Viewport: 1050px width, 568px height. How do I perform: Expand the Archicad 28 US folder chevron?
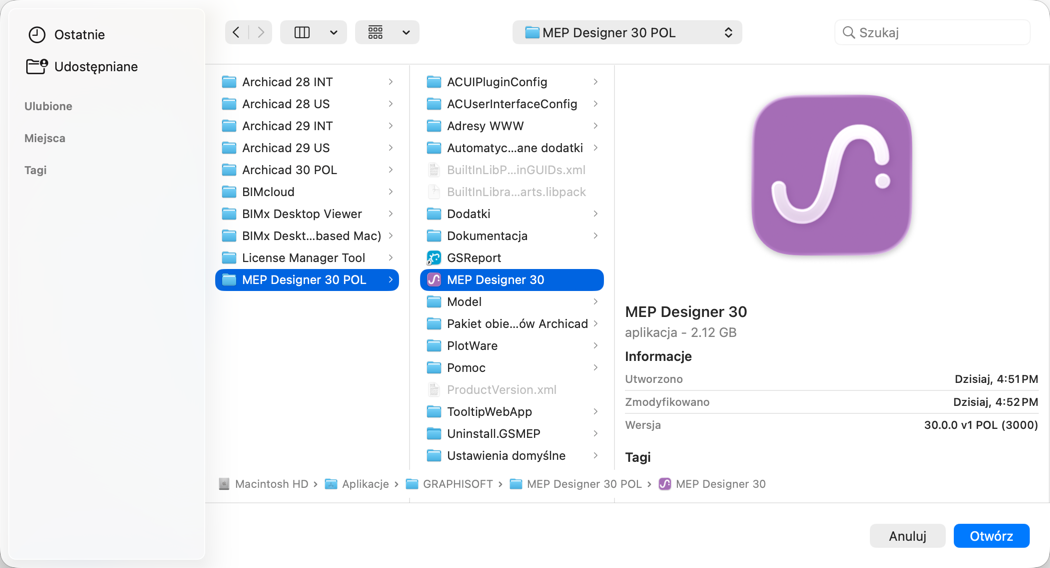[x=390, y=104]
